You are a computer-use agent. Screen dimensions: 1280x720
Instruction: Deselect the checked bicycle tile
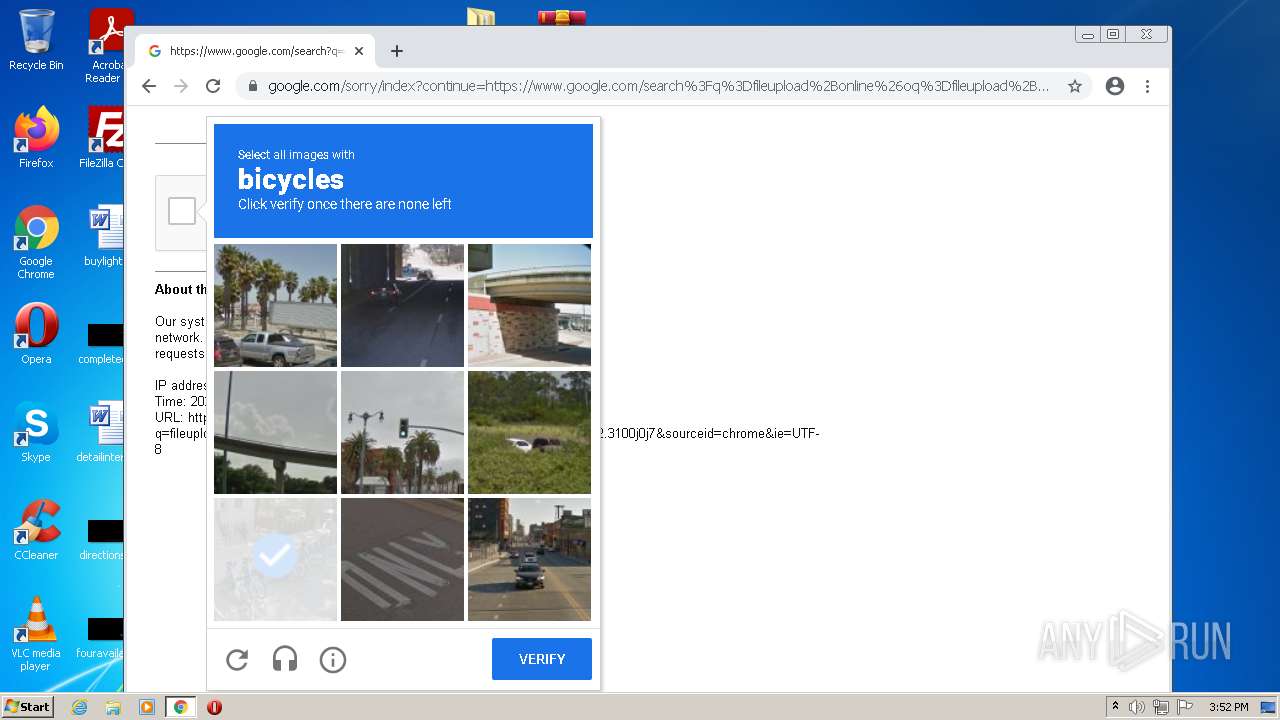click(x=275, y=559)
